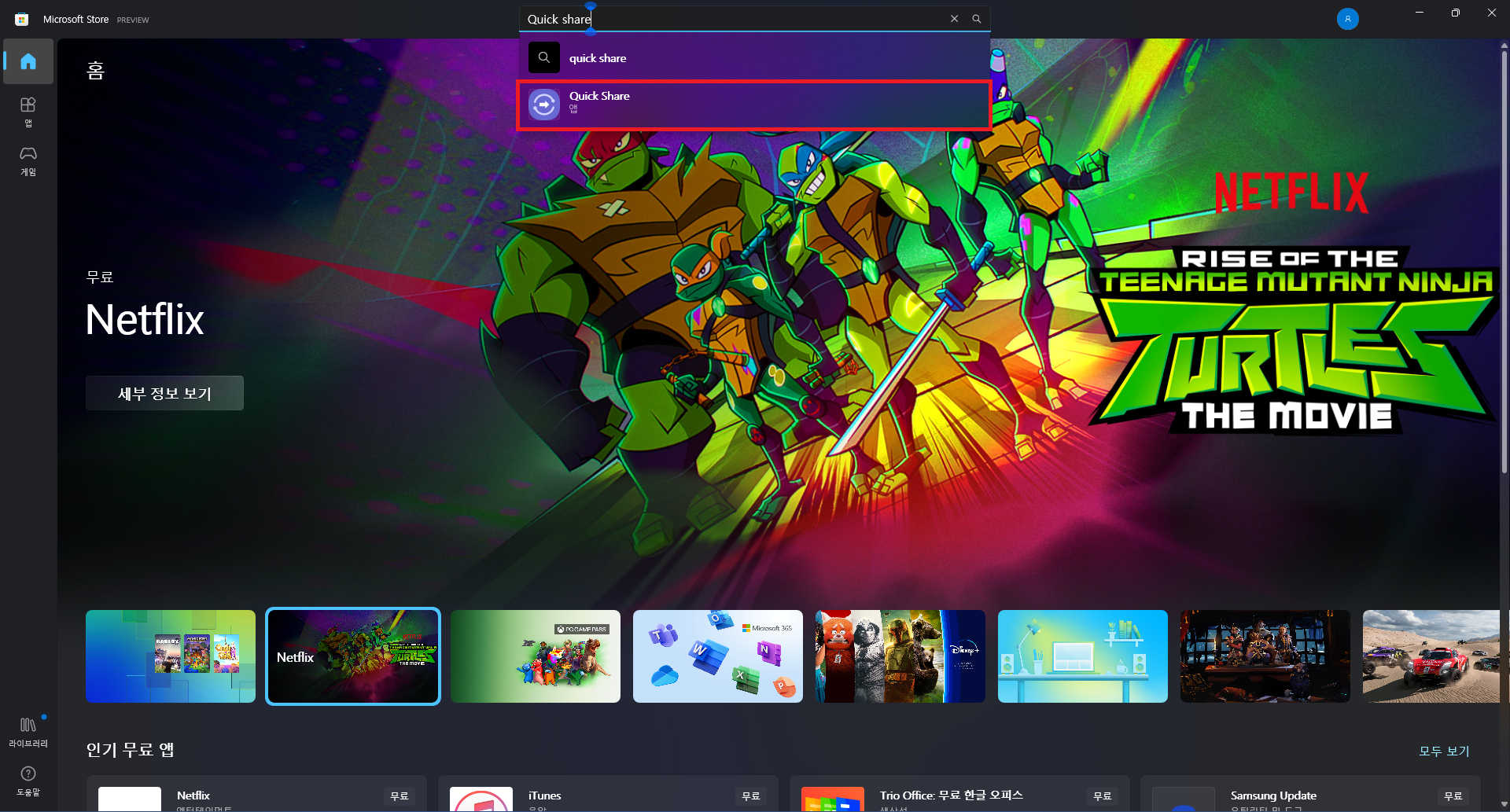1510x812 pixels.
Task: Click the 세부 정보 보기 button
Action: pyautogui.click(x=164, y=393)
